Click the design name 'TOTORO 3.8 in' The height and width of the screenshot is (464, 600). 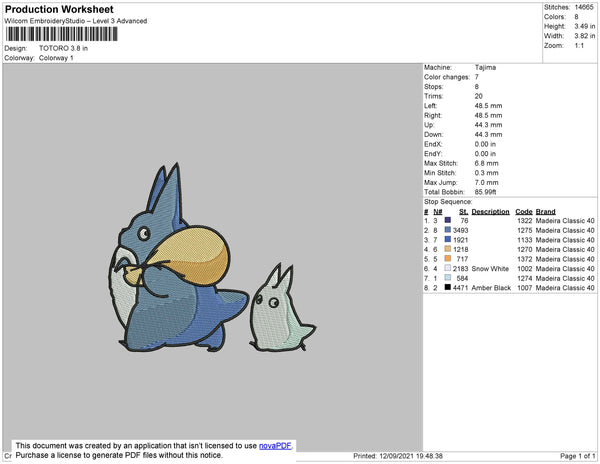(63, 48)
